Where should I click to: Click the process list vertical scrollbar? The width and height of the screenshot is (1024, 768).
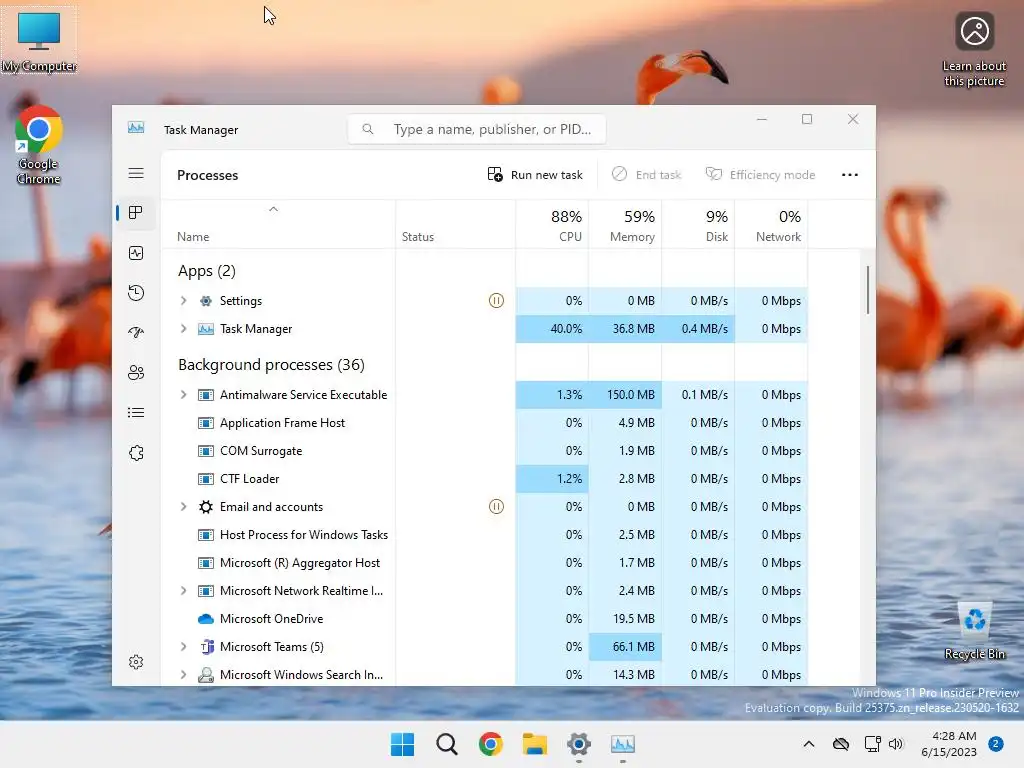pos(868,291)
